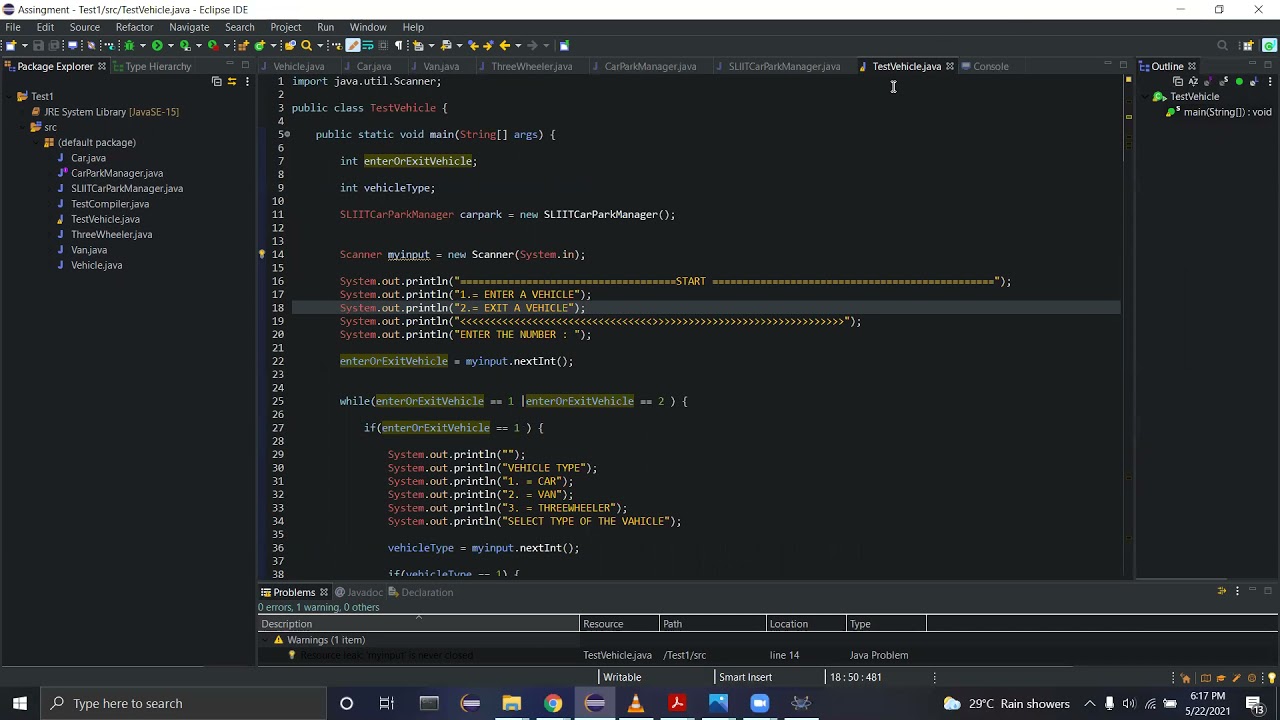
Task: Click the green Run button in toolbar
Action: click(x=157, y=45)
